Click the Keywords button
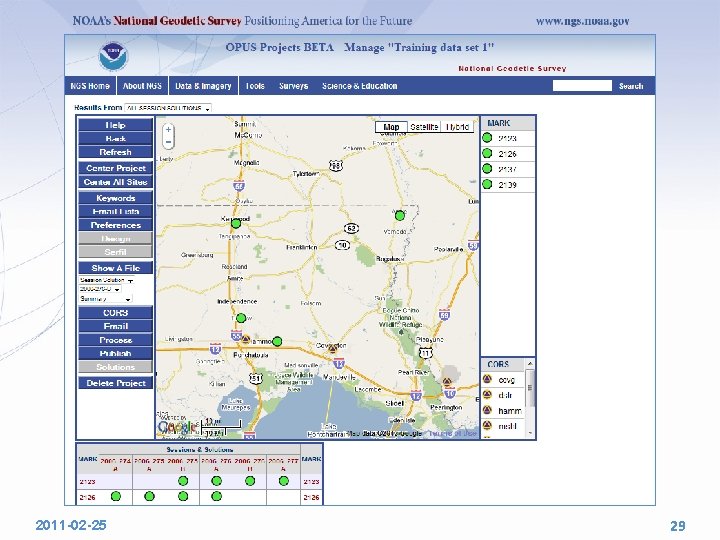 click(x=115, y=198)
